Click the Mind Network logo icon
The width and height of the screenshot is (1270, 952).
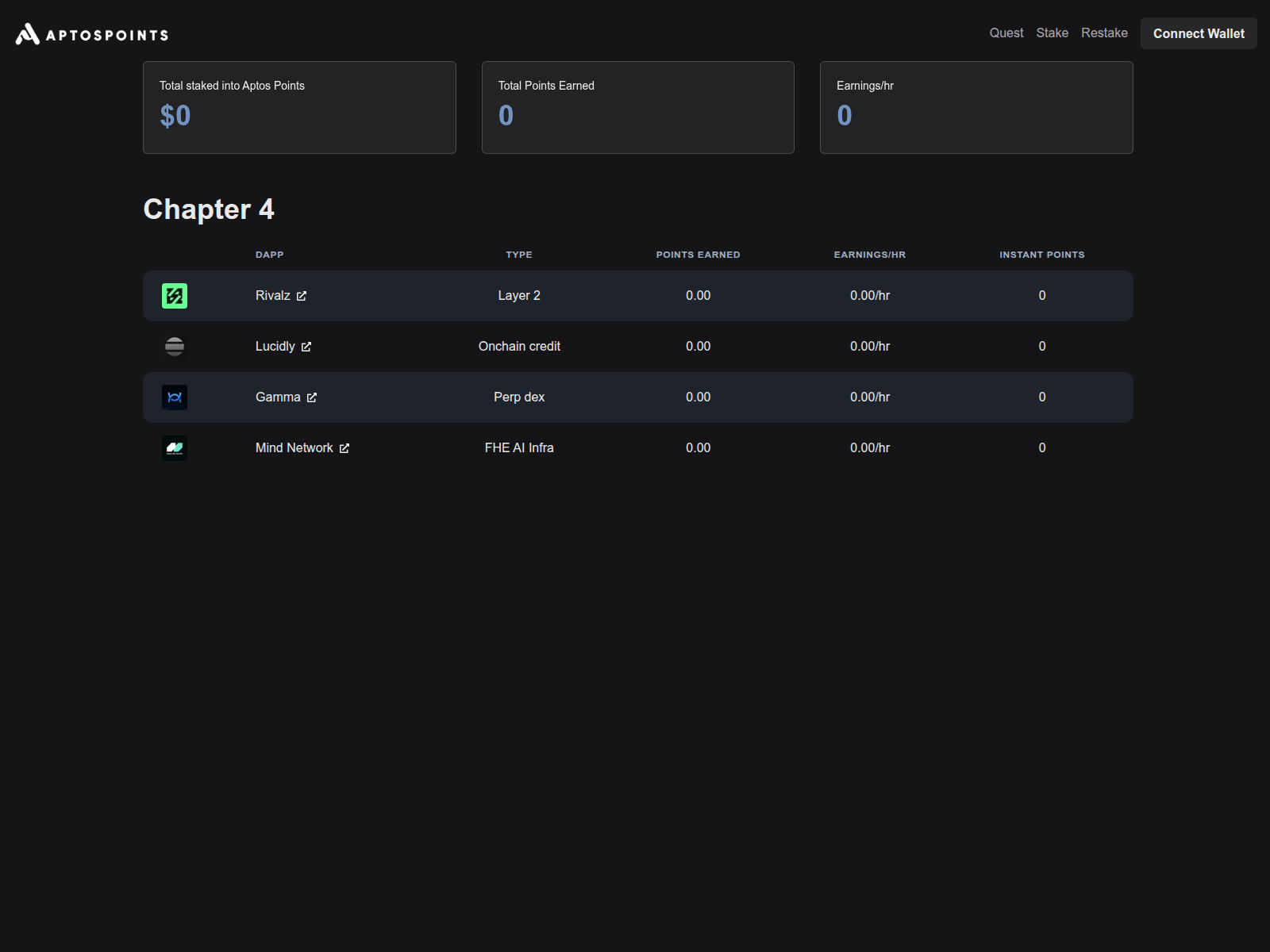[x=175, y=448]
